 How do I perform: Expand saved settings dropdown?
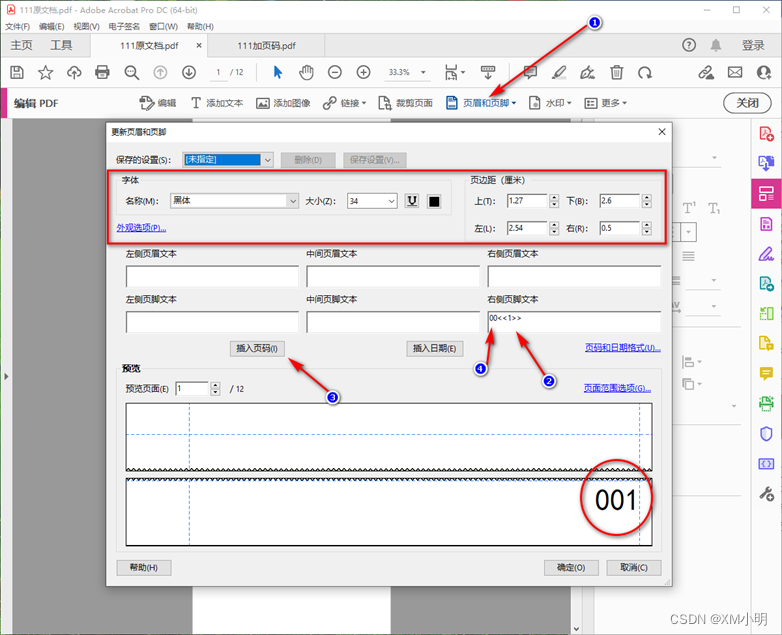click(x=268, y=160)
